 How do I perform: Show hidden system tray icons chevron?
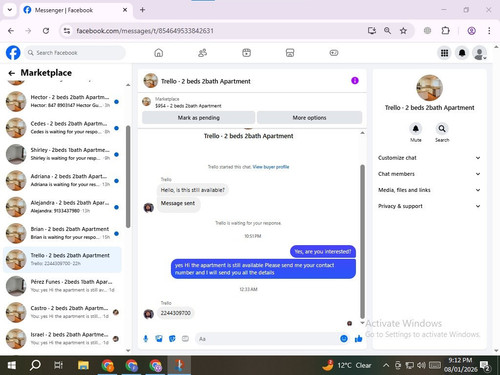pos(386,365)
